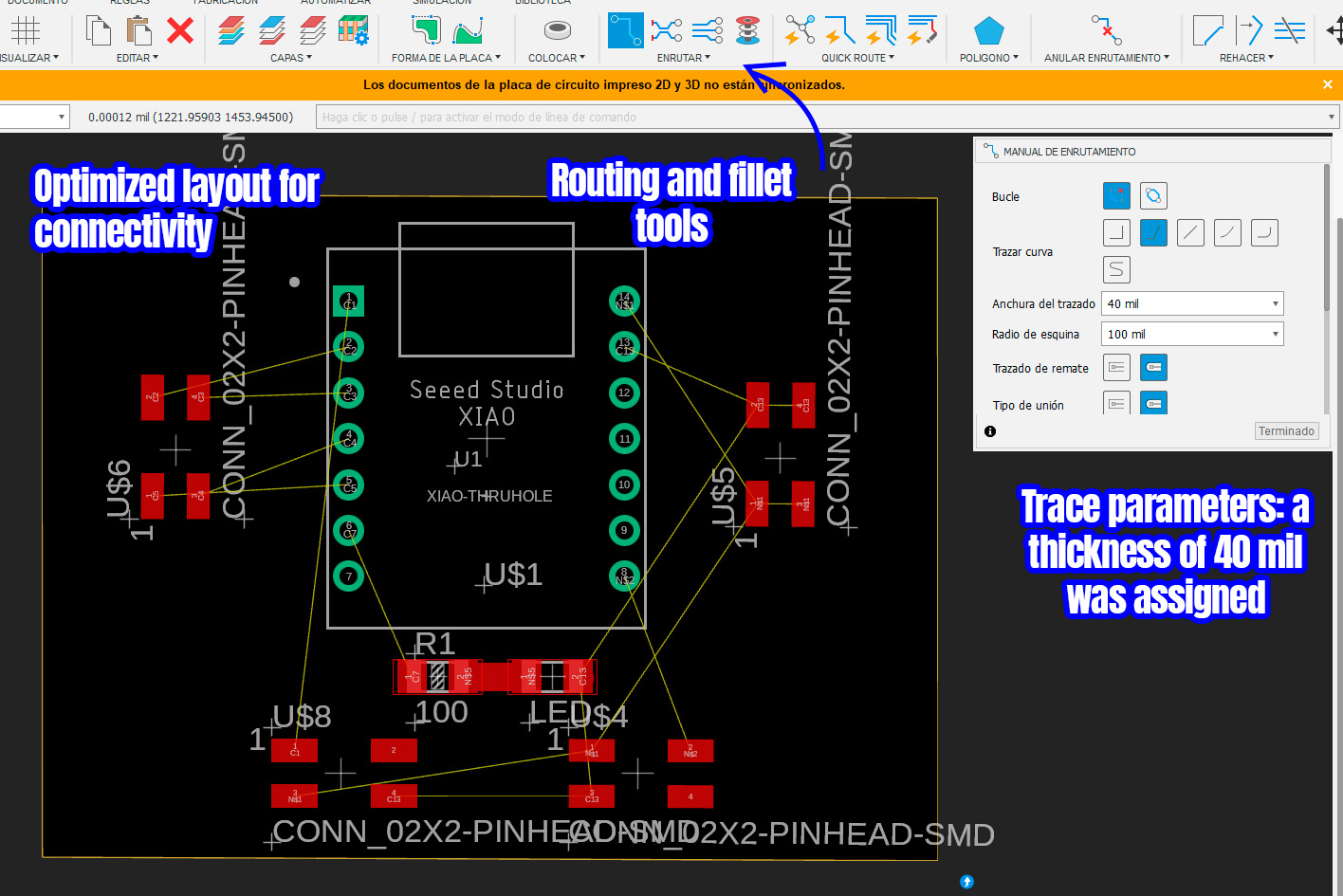The width and height of the screenshot is (1343, 896).
Task: Click the blue sync arrow icon at bottom
Action: click(x=966, y=882)
